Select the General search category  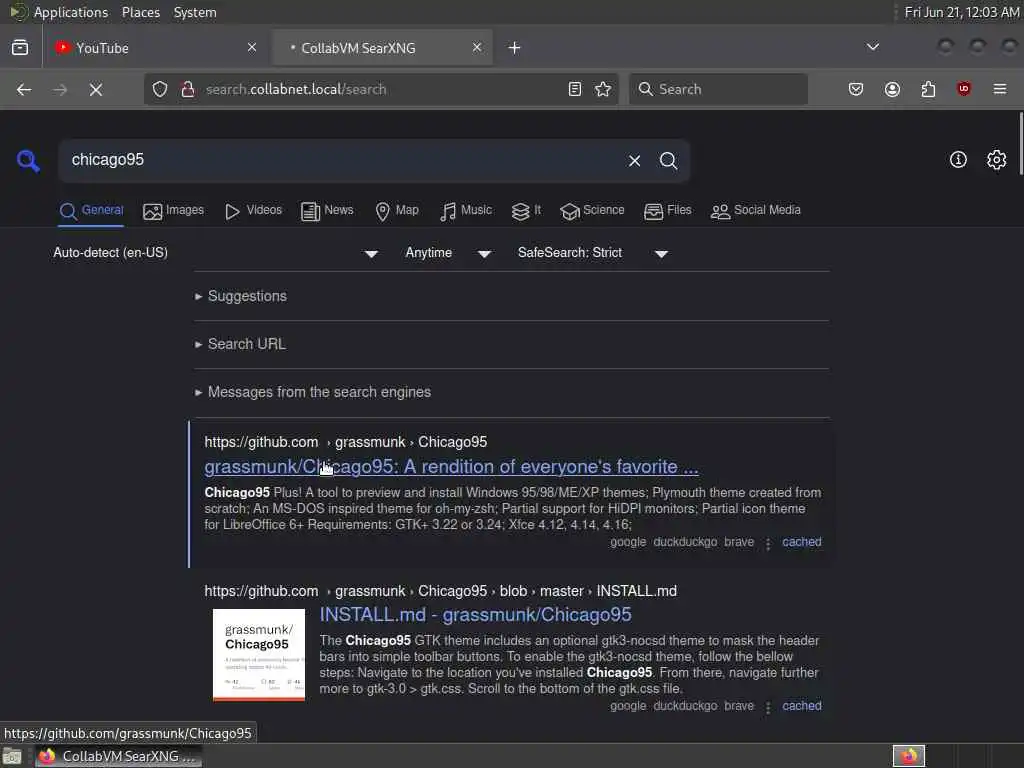(91, 210)
